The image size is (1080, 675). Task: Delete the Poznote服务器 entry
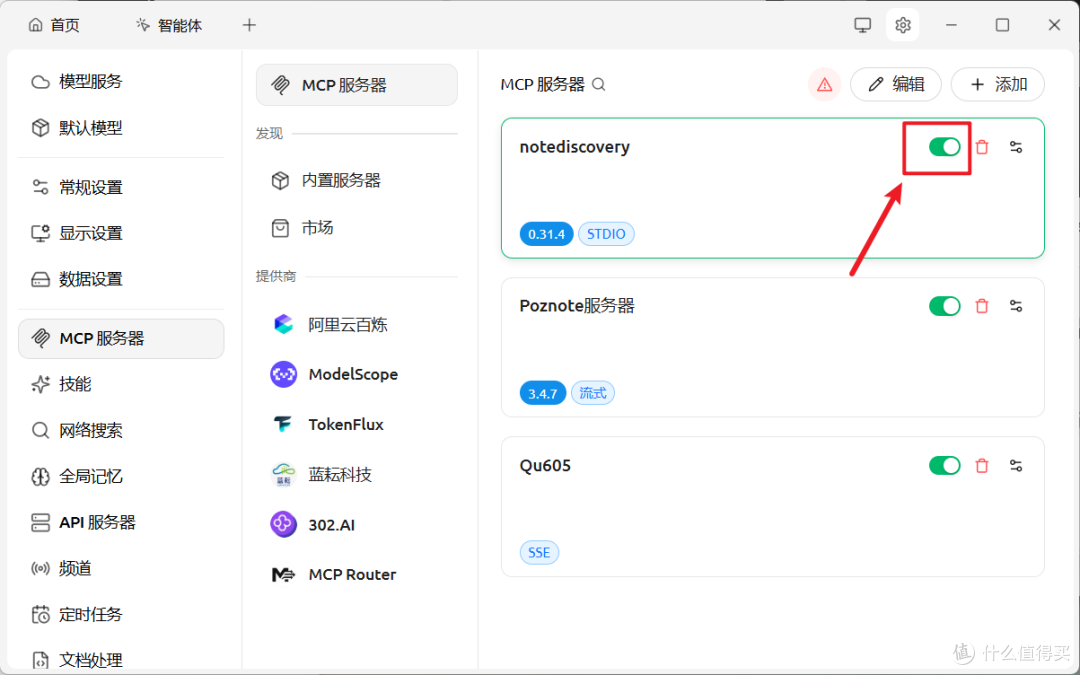(982, 306)
